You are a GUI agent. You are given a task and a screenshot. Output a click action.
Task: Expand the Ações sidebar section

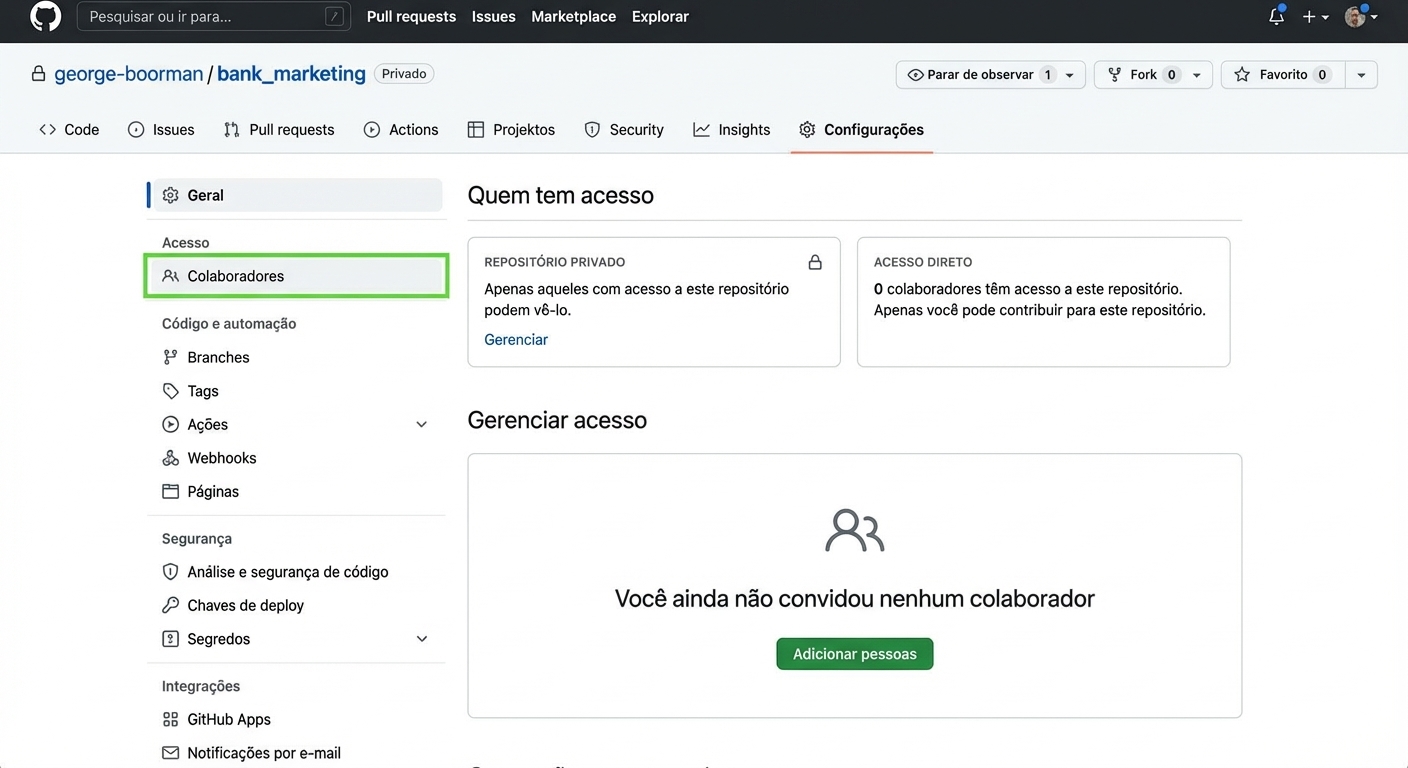coord(421,424)
